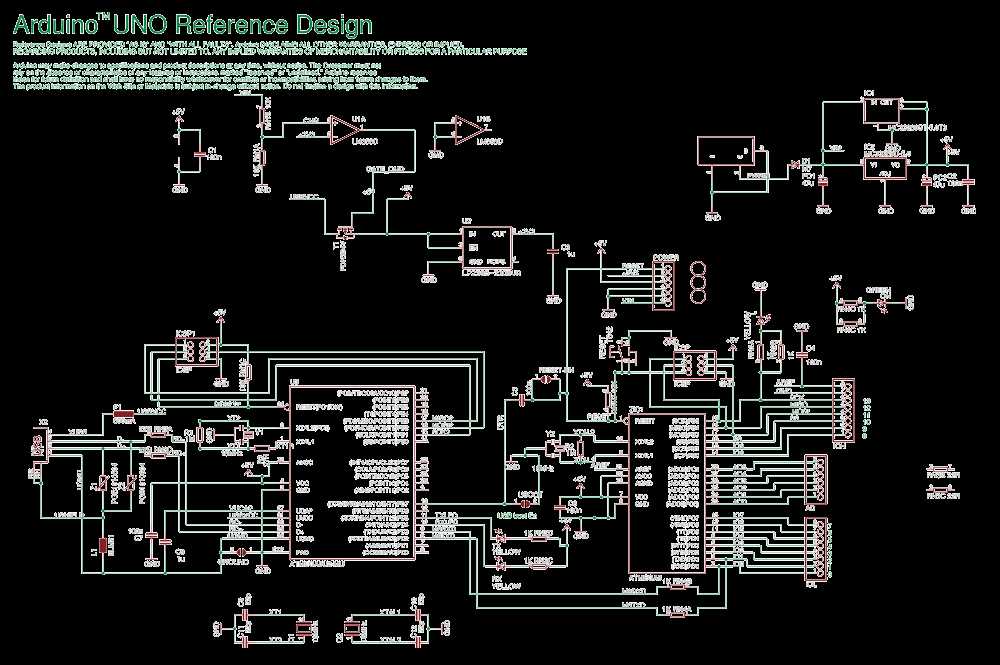Click the GROUND solder jumper near the ATMEGA8U2
Screen dimensions: 1000x665
point(240,552)
